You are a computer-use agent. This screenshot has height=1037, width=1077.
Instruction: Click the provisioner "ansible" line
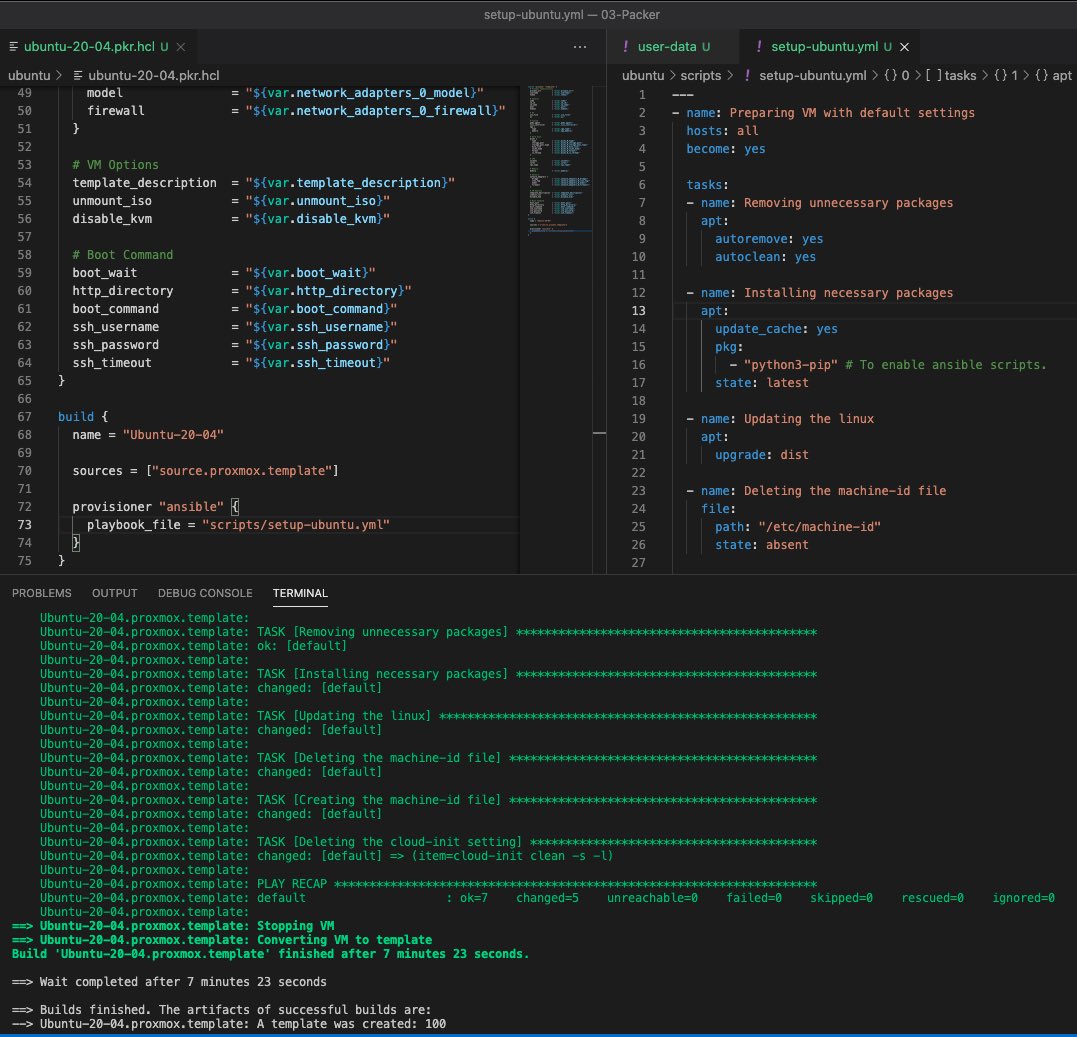pos(155,507)
